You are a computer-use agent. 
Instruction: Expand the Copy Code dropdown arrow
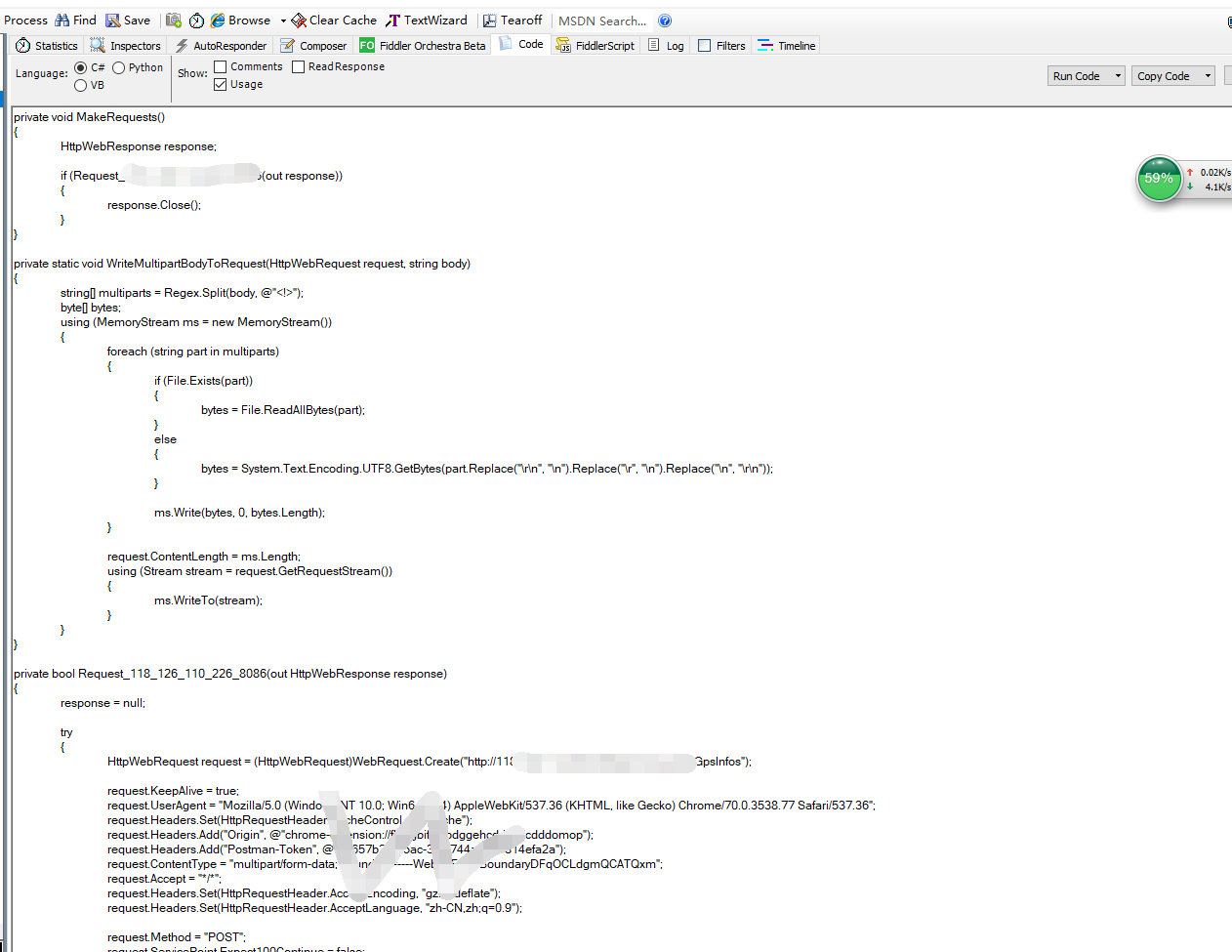point(1208,76)
